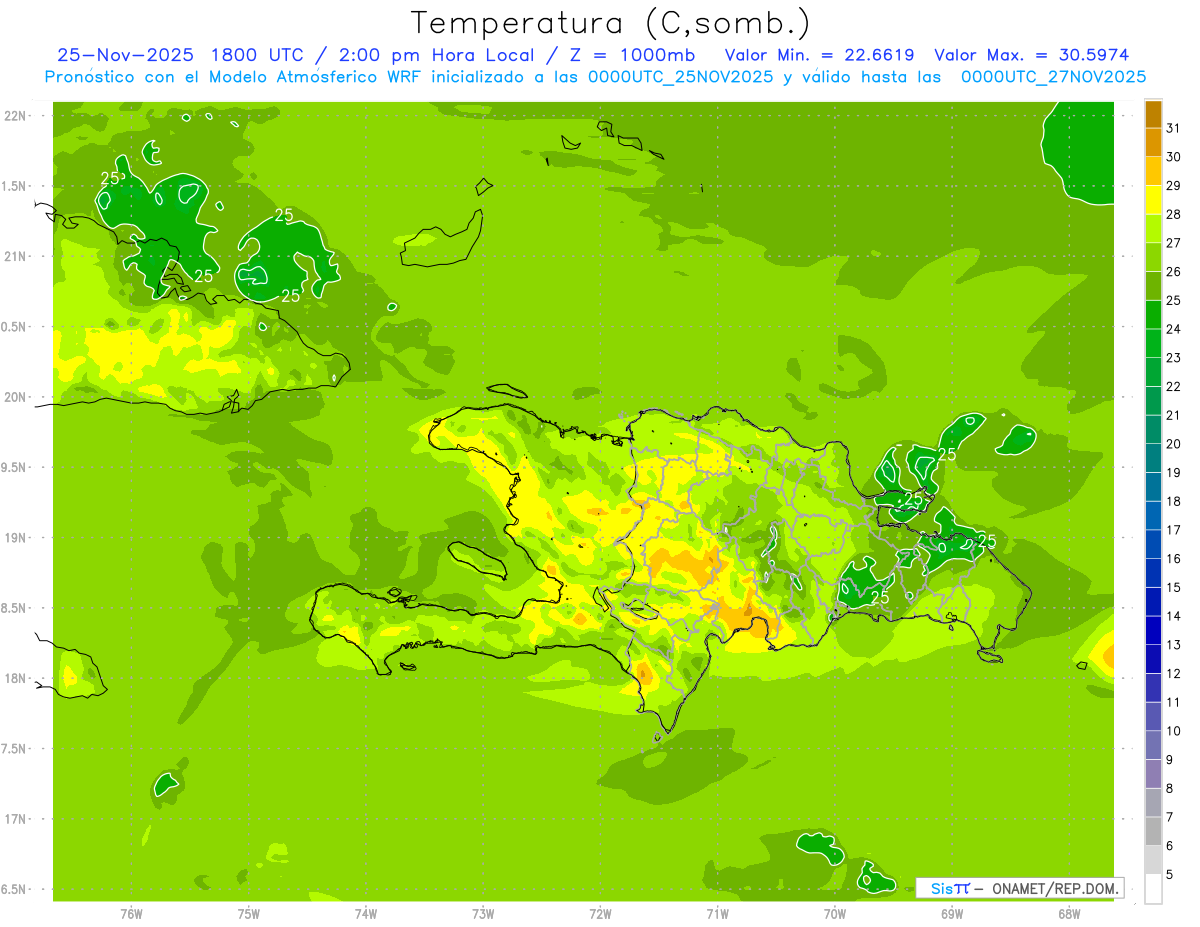This screenshot has width=1200, height=927.
Task: Click the '72W' longitude axis label
Action: coord(600,914)
